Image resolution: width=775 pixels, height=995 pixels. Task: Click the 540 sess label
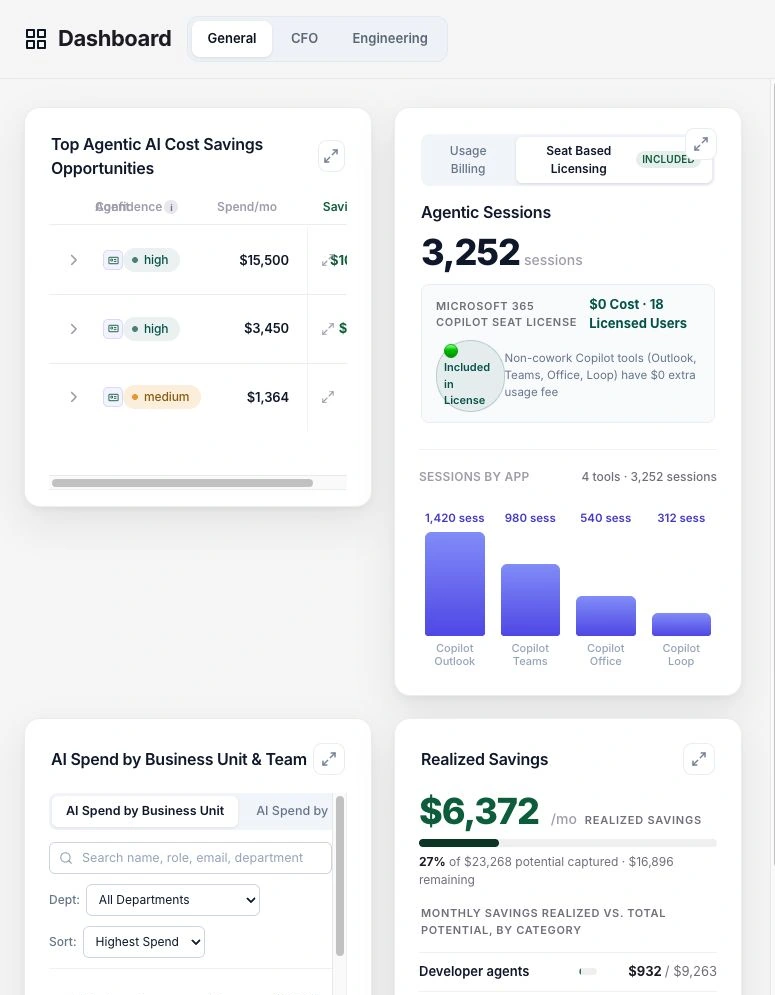point(606,518)
